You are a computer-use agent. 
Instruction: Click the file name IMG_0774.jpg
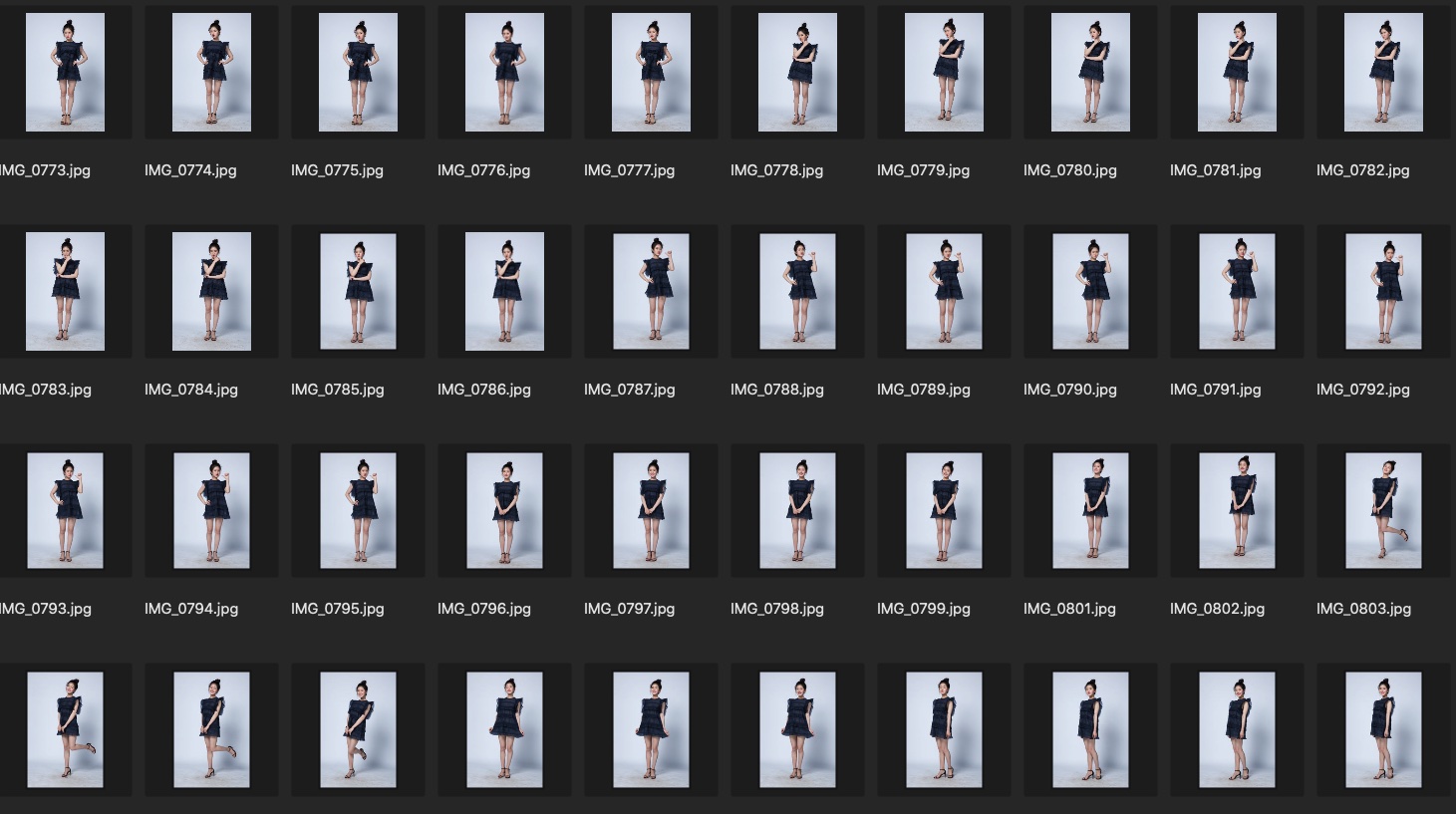click(190, 170)
